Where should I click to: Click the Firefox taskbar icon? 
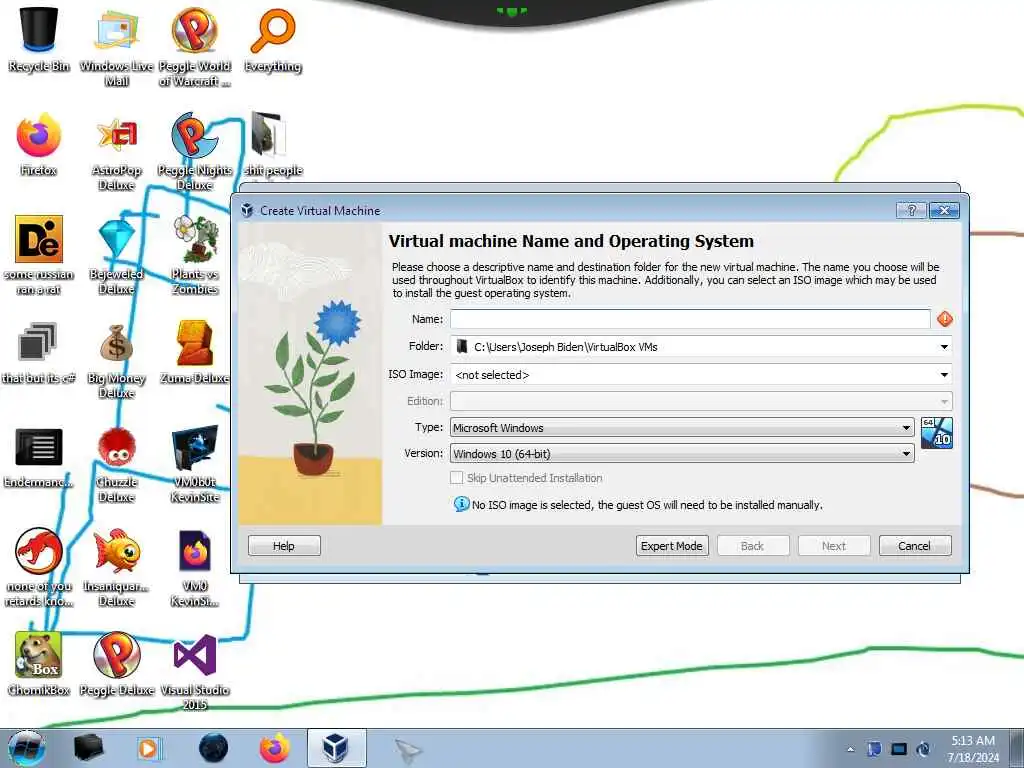(x=275, y=748)
